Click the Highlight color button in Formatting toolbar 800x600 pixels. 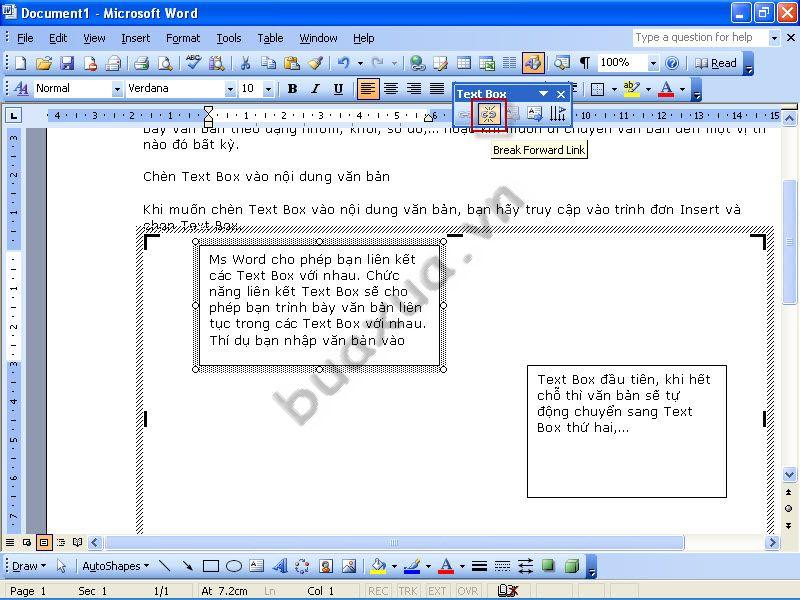[x=632, y=89]
